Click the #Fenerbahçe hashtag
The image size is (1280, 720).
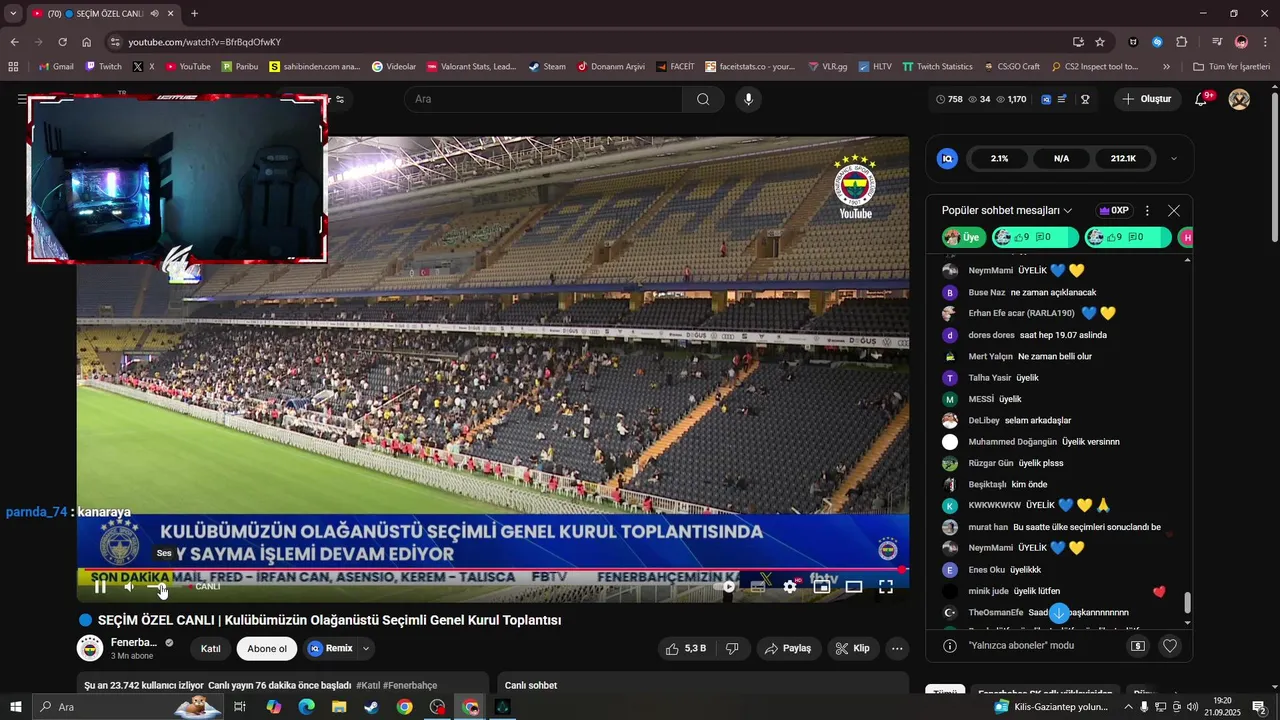tap(410, 686)
